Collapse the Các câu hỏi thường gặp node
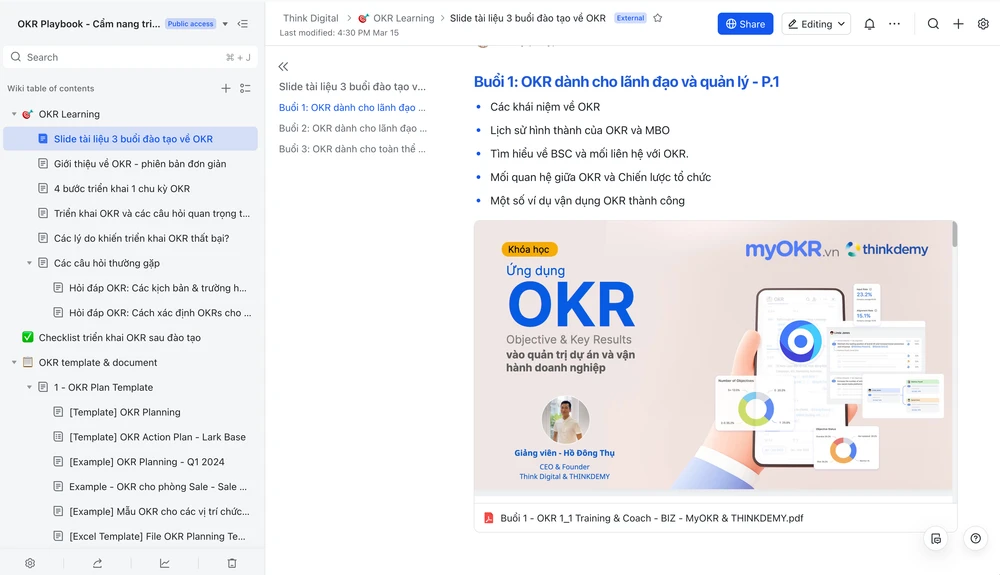1000x575 pixels. (30, 263)
